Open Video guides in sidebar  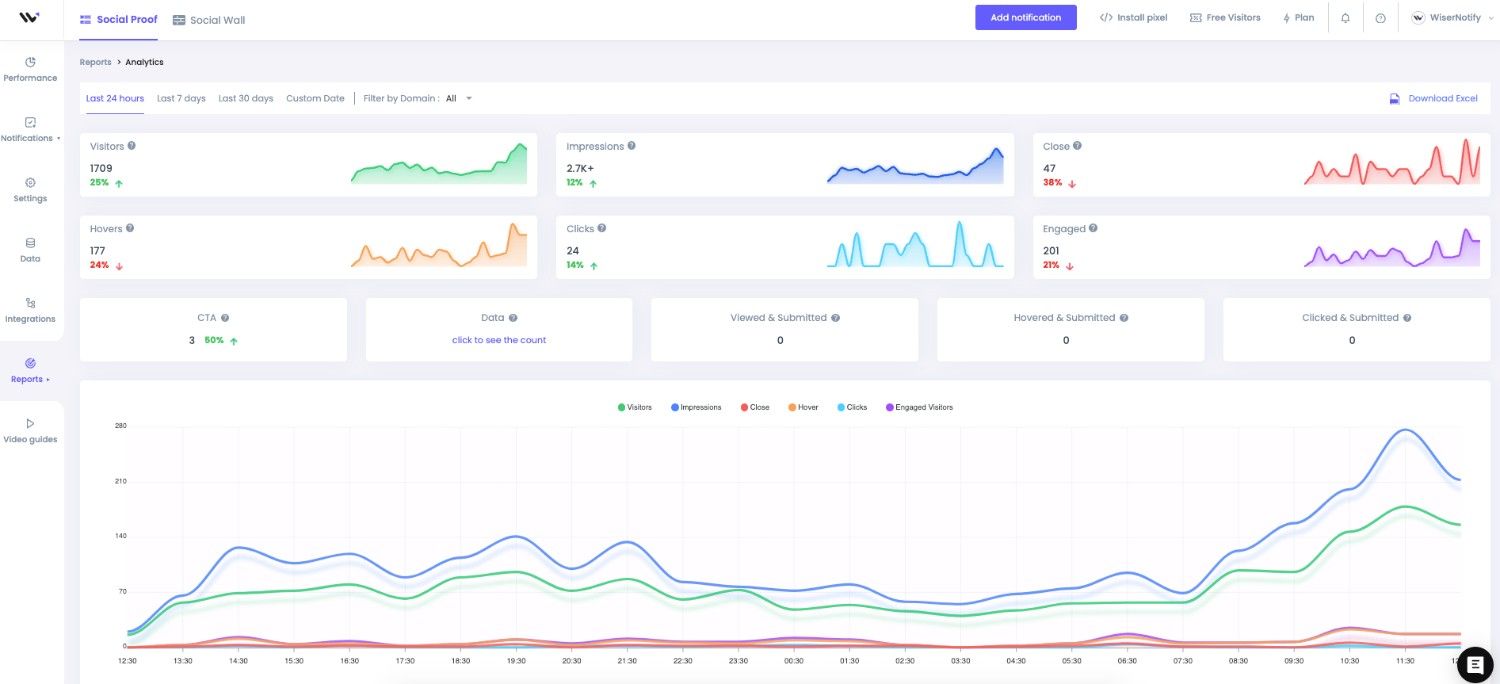tap(30, 431)
